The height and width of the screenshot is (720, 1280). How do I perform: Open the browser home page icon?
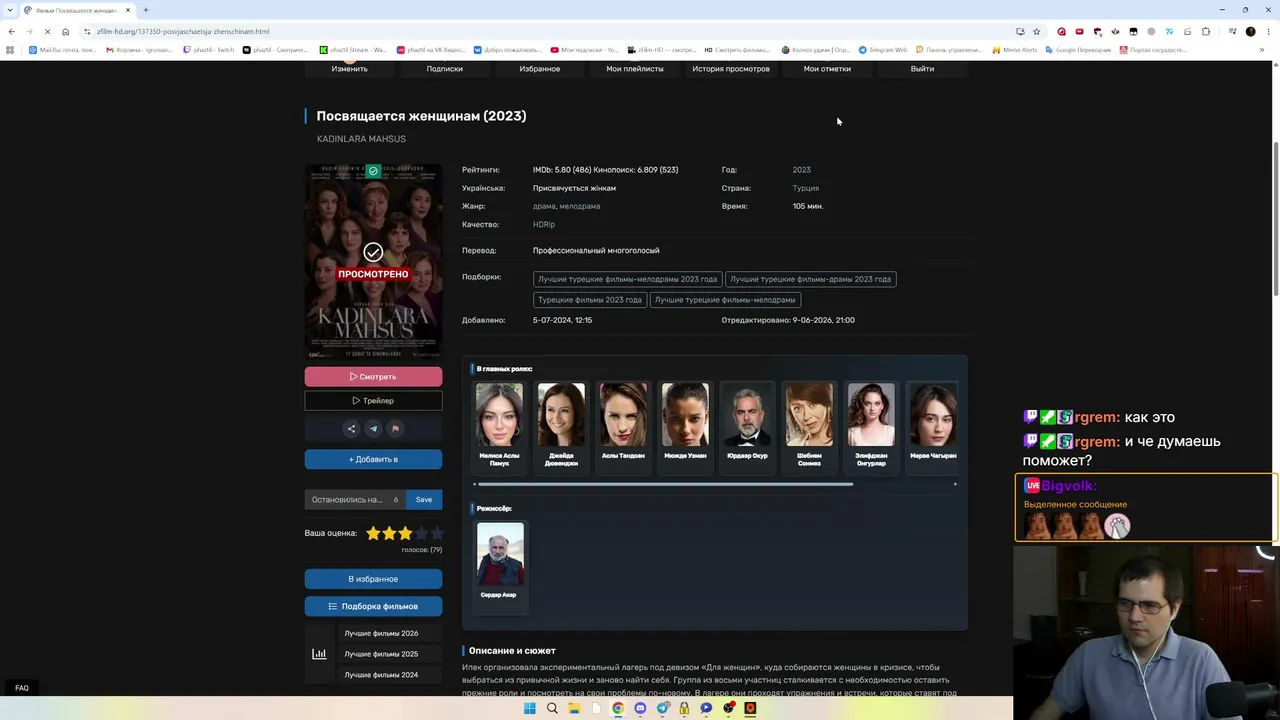point(66,31)
